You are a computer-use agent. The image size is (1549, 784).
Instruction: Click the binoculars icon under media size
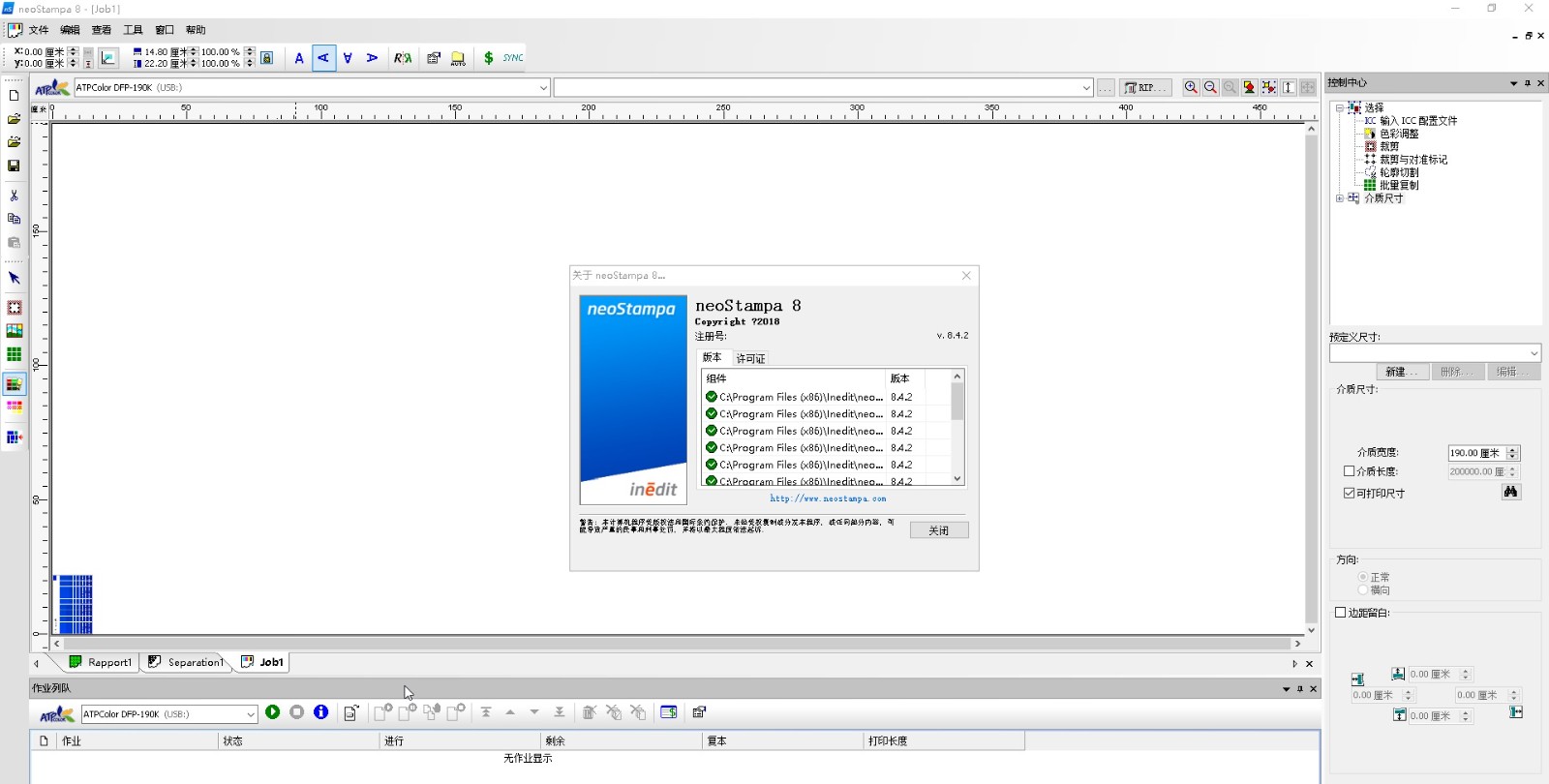(x=1511, y=492)
